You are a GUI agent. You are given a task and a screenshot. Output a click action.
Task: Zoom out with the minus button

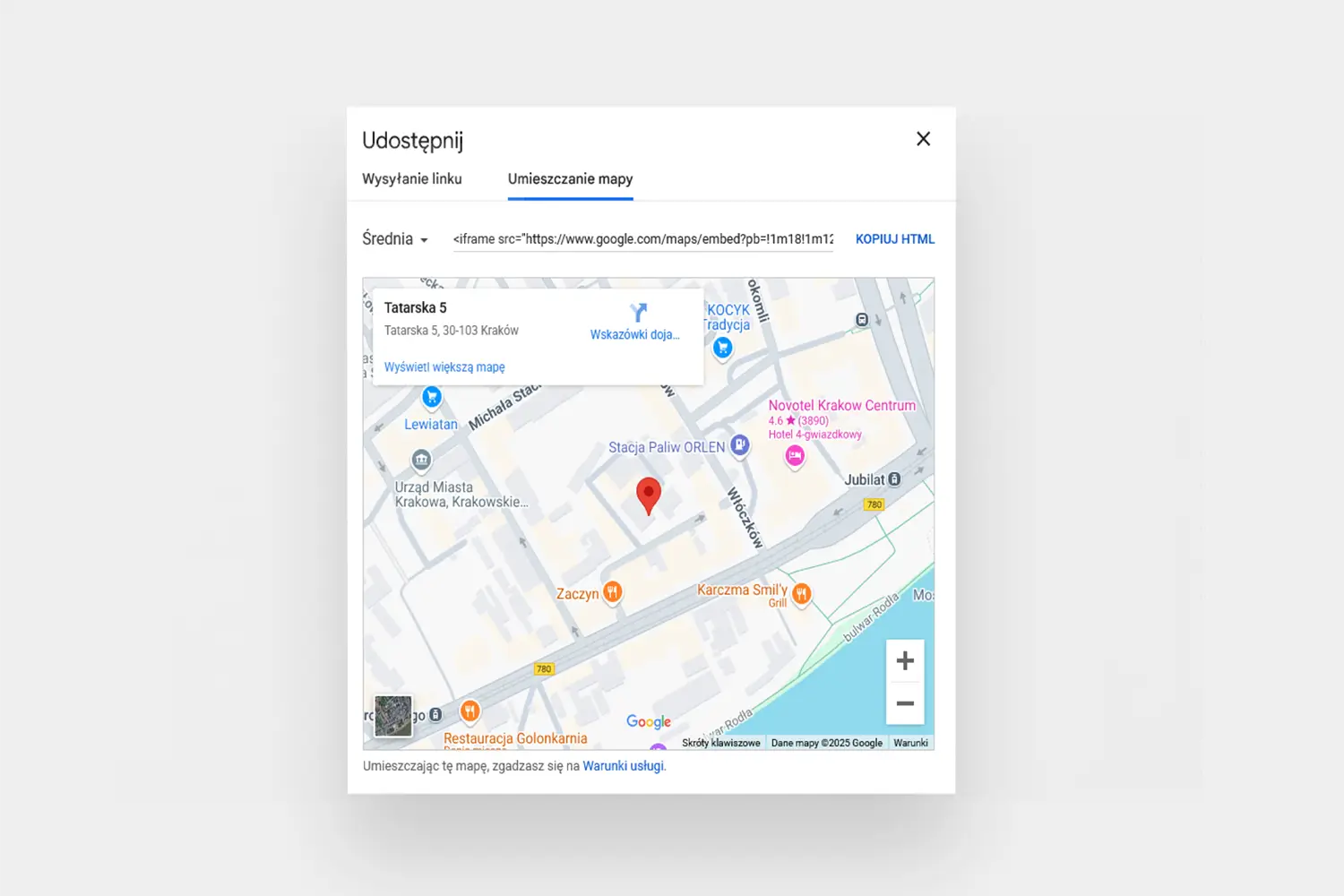905,703
